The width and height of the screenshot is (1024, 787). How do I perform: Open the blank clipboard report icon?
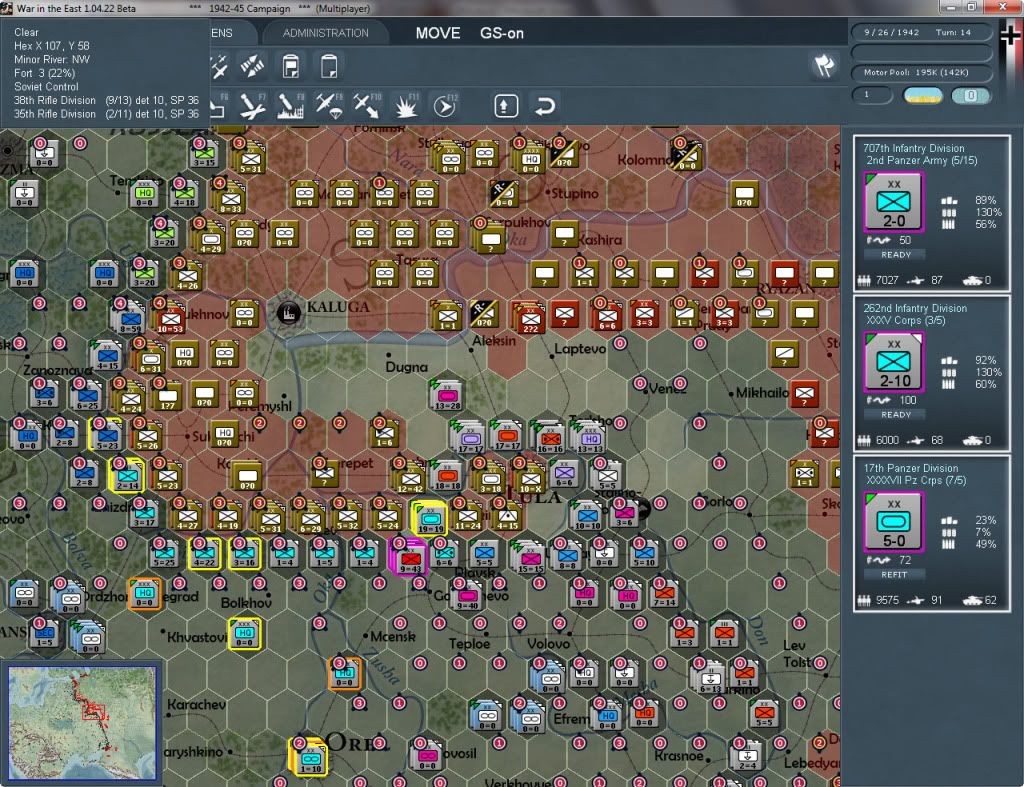328,67
